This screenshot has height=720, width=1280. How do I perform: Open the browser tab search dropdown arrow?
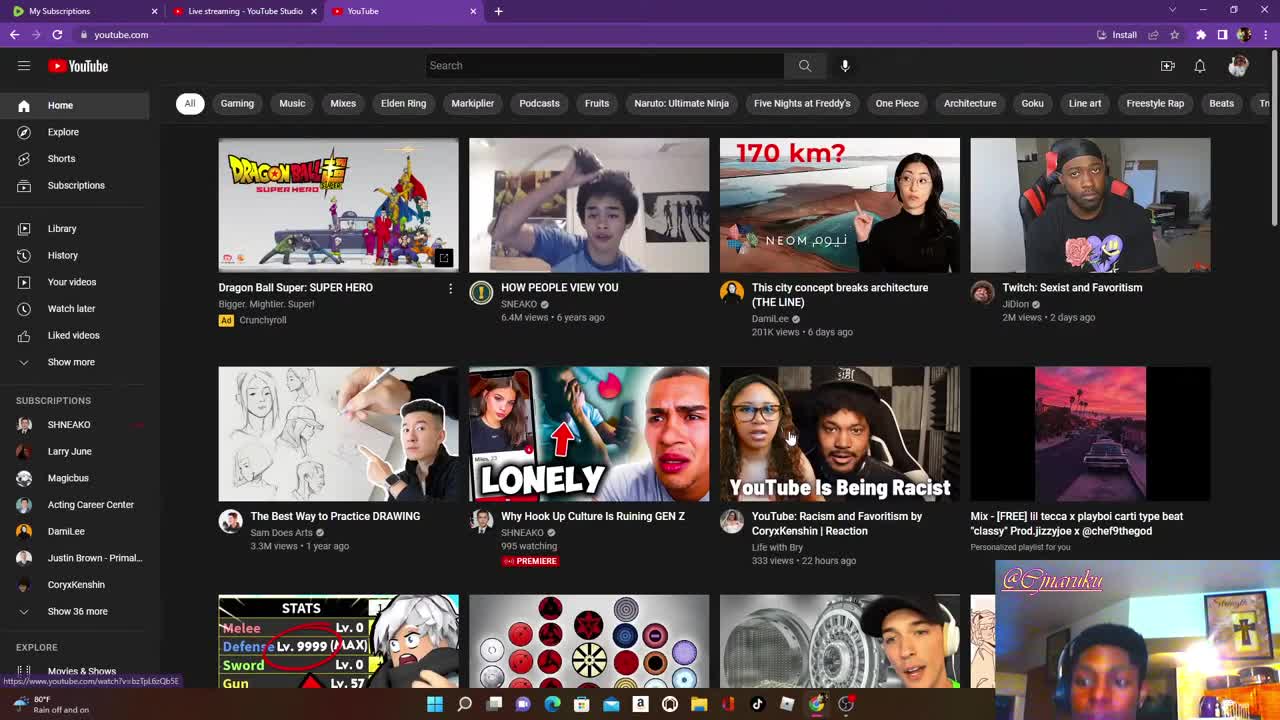point(1172,10)
